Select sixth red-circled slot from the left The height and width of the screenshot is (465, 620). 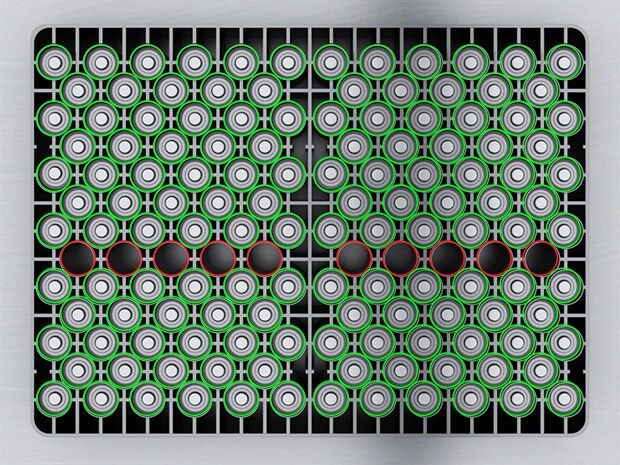point(353,257)
